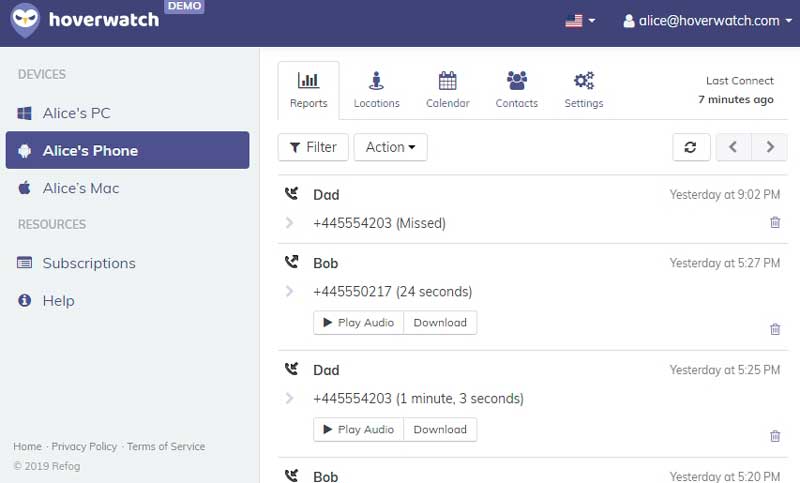Open the Home footer link
This screenshot has width=800, height=483.
pos(28,446)
